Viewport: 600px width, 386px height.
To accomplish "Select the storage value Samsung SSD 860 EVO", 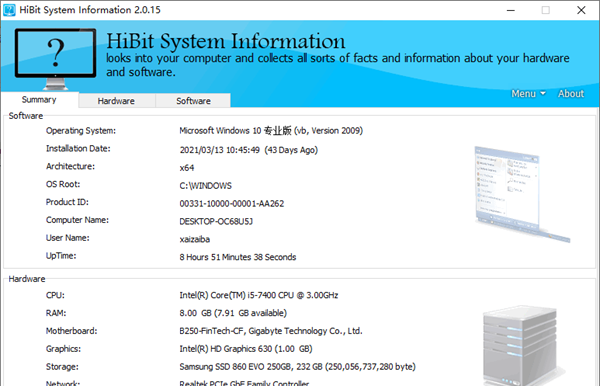I will [297, 367].
